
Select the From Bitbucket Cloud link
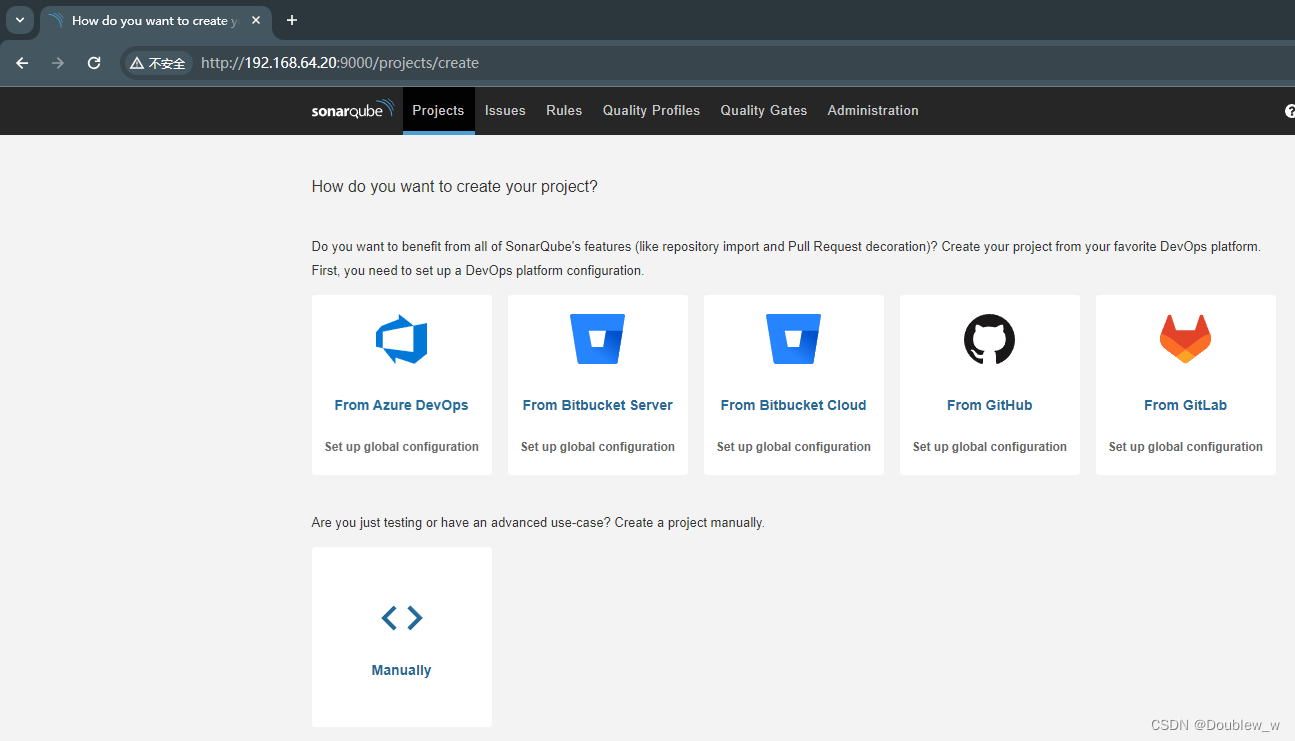click(793, 405)
